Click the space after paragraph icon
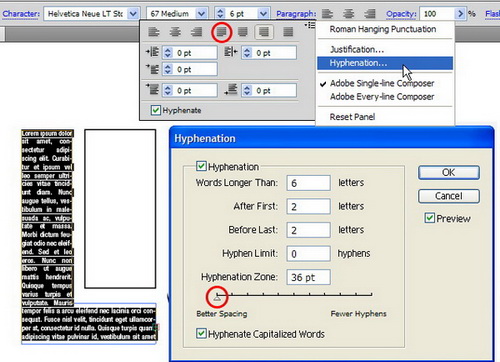500x362 pixels. pos(231,90)
